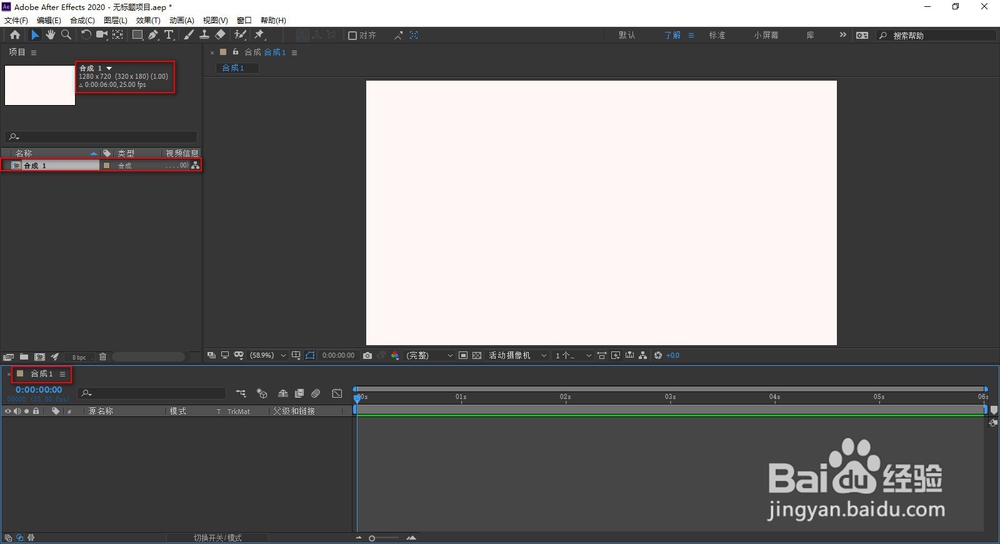Open the 图层(L) menu

point(115,20)
